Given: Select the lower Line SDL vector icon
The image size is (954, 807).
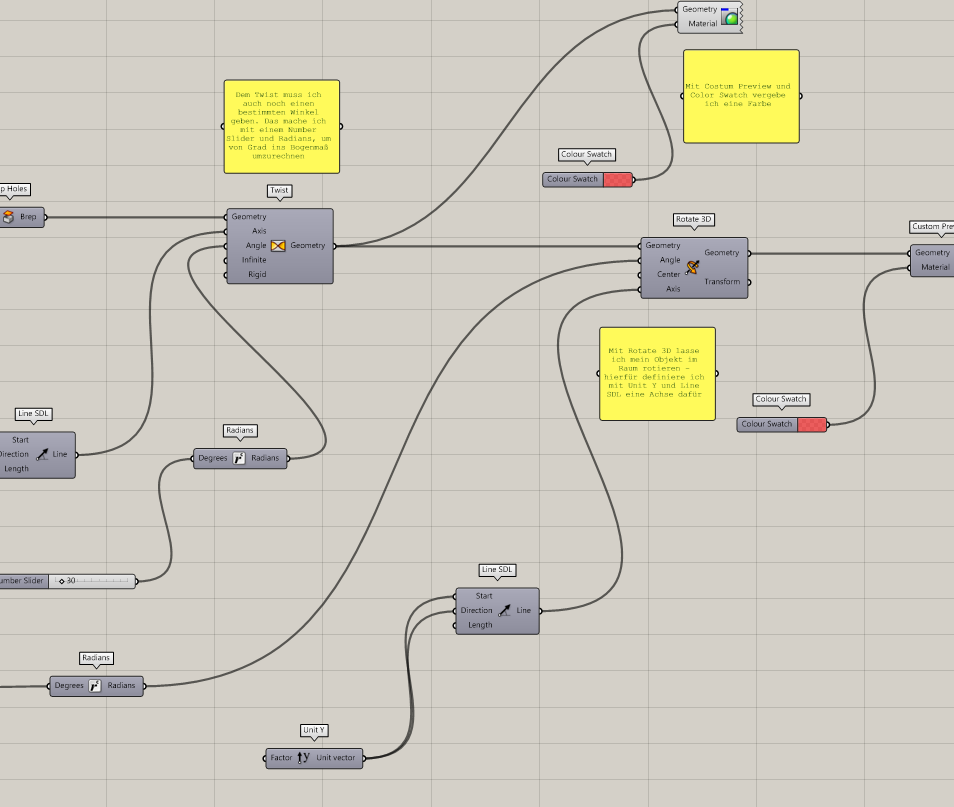Looking at the screenshot, I should [505, 610].
